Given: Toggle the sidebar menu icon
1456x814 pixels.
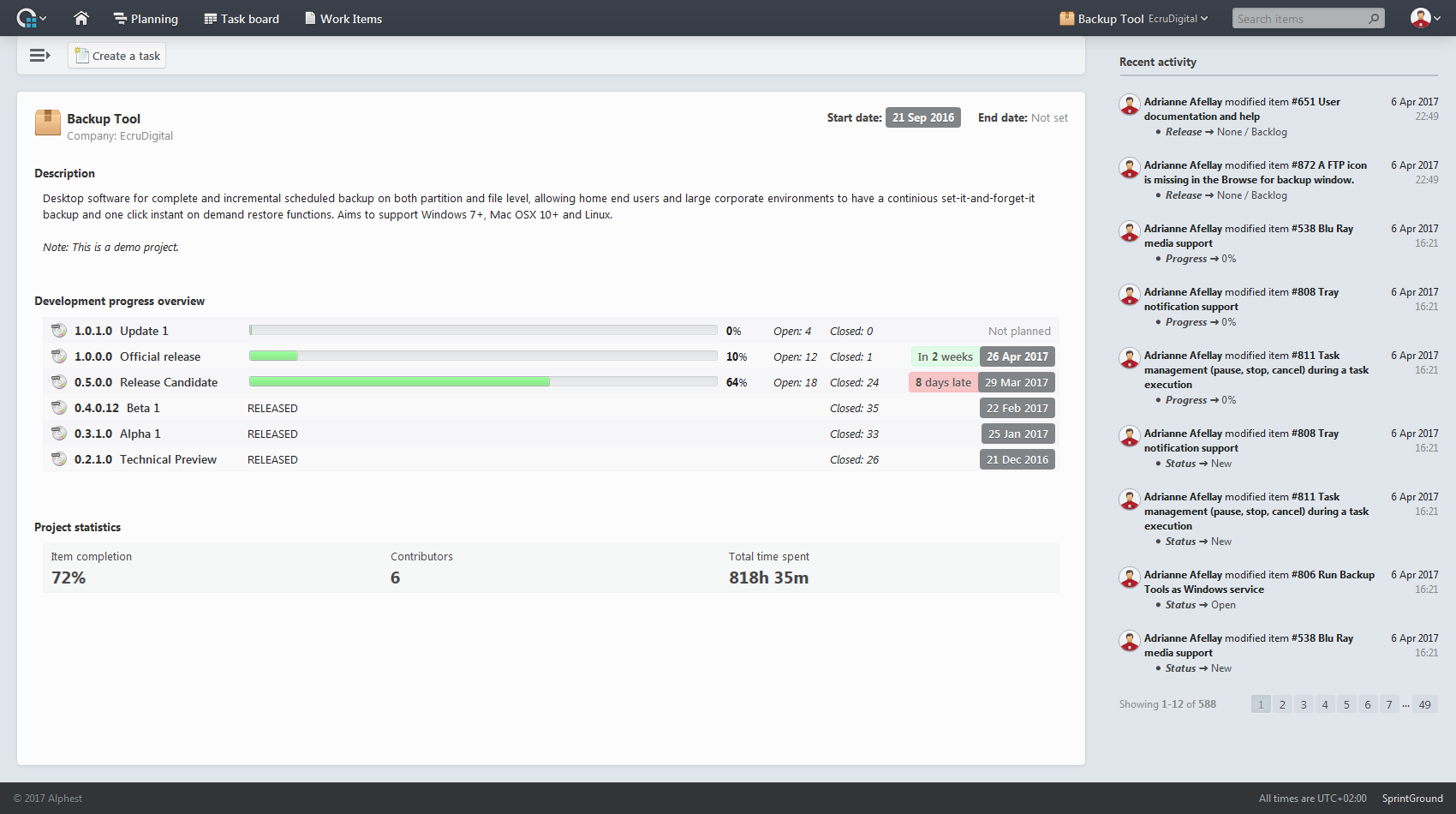Looking at the screenshot, I should tap(39, 56).
